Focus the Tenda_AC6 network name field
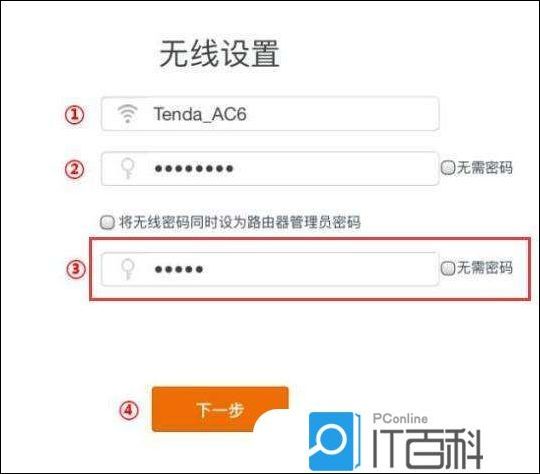 tap(270, 114)
